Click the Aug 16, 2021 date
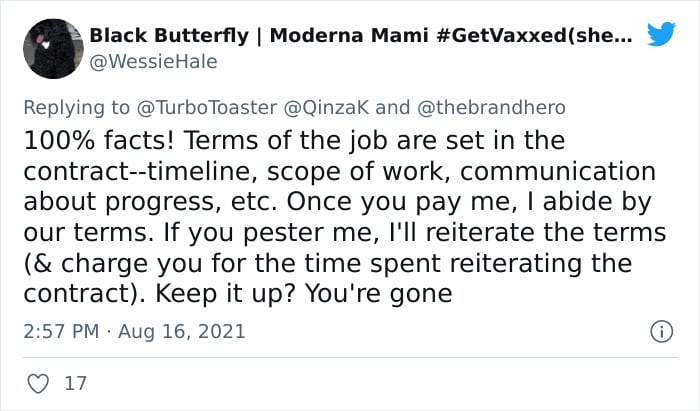 182,332
